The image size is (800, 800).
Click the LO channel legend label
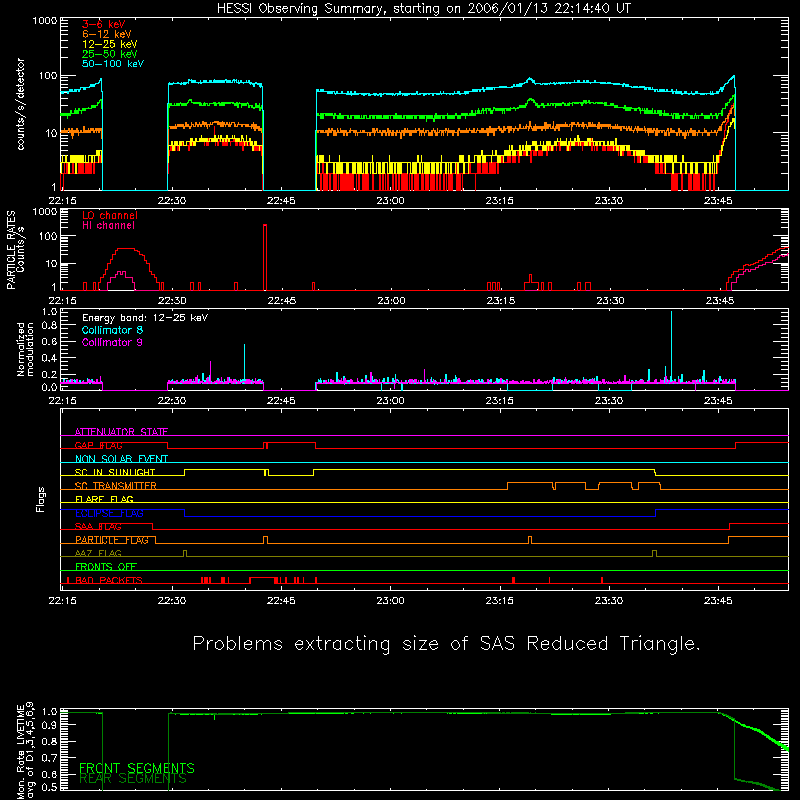pos(110,215)
